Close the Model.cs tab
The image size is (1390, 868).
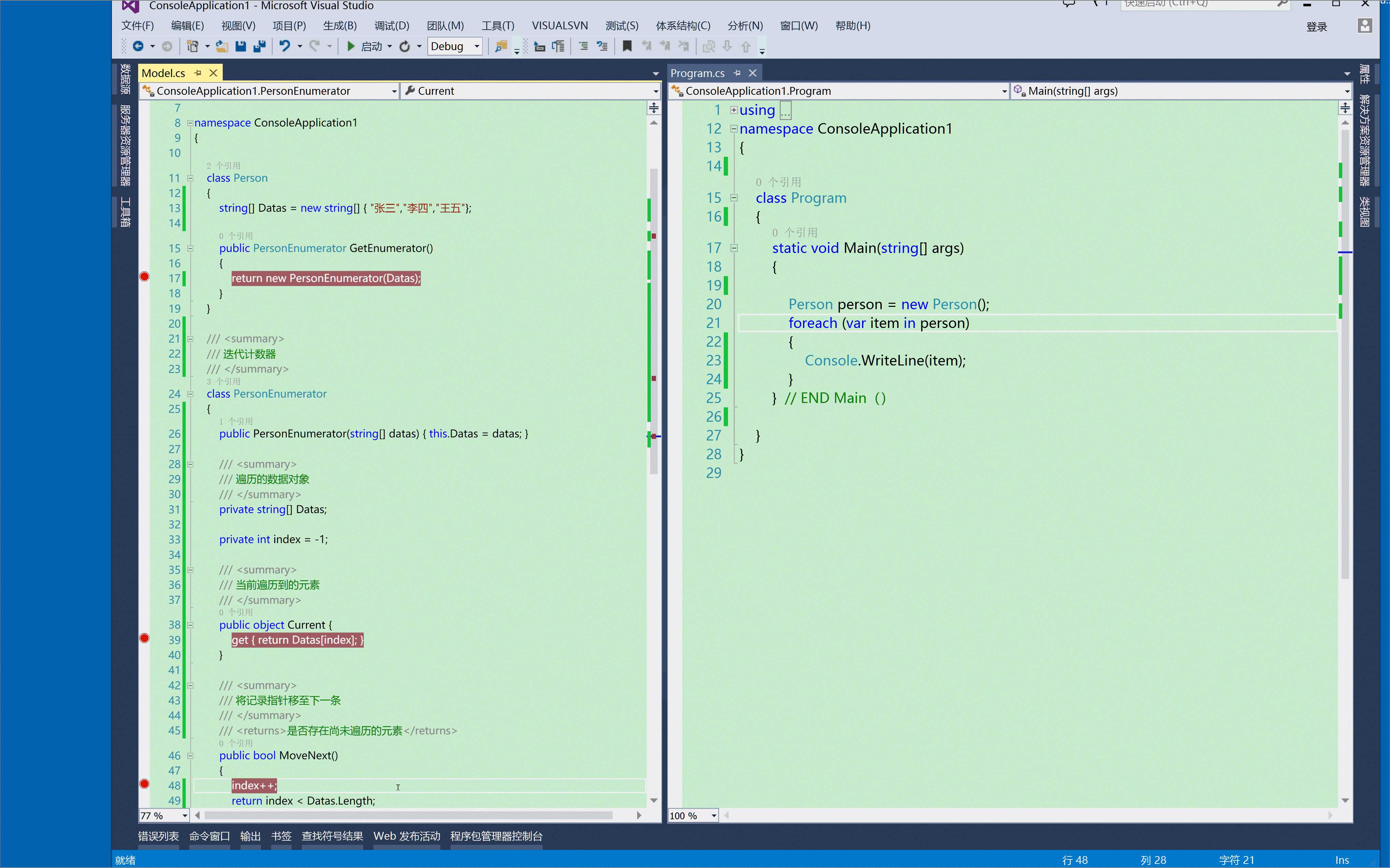click(213, 73)
